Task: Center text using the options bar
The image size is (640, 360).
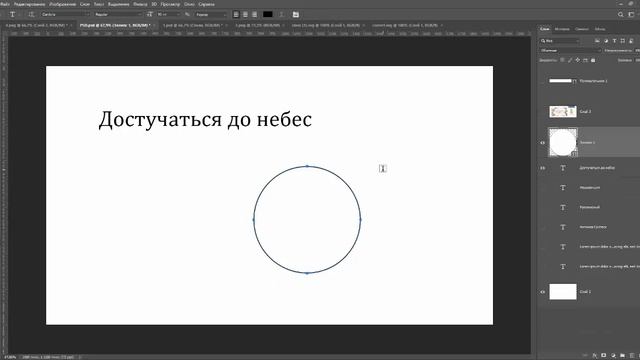Action: point(245,14)
